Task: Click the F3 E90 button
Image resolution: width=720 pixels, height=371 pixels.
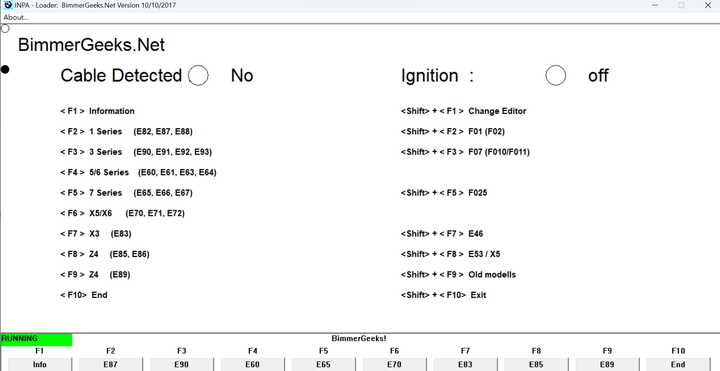Action: 181,365
